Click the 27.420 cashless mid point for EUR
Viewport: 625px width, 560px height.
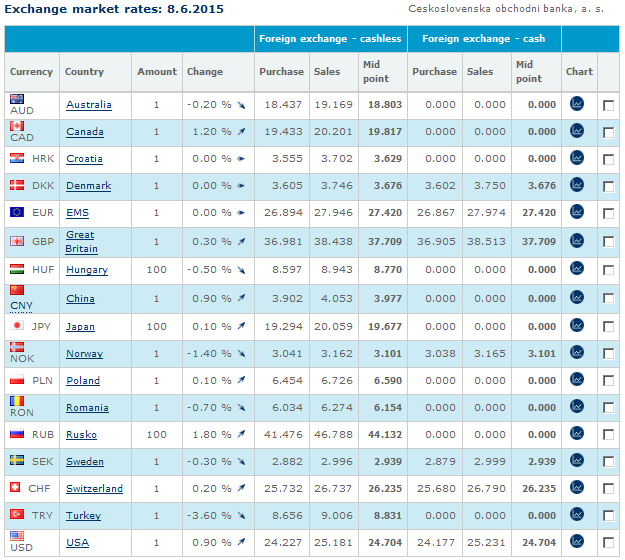(385, 213)
